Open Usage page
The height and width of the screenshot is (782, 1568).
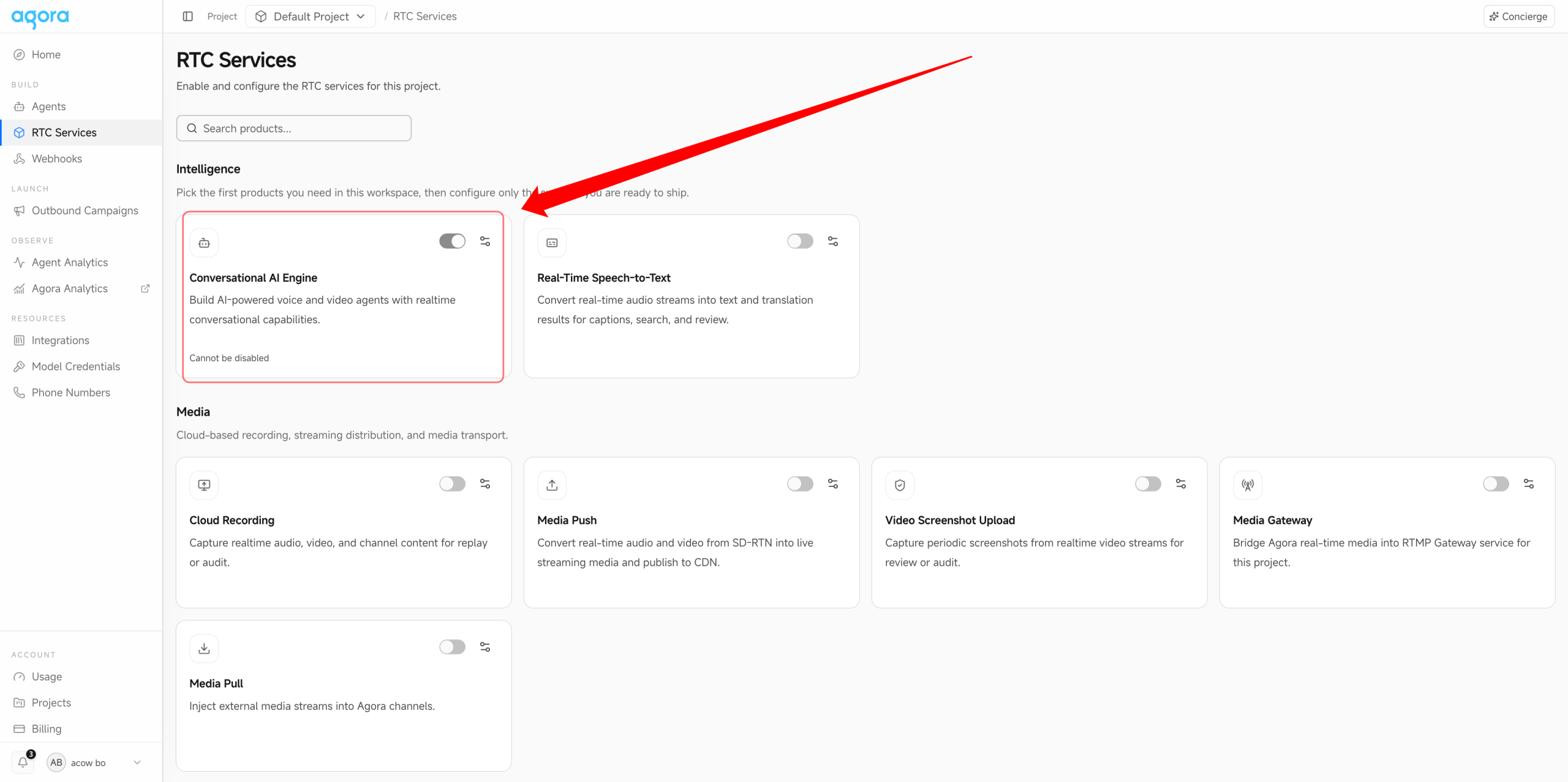81,677
